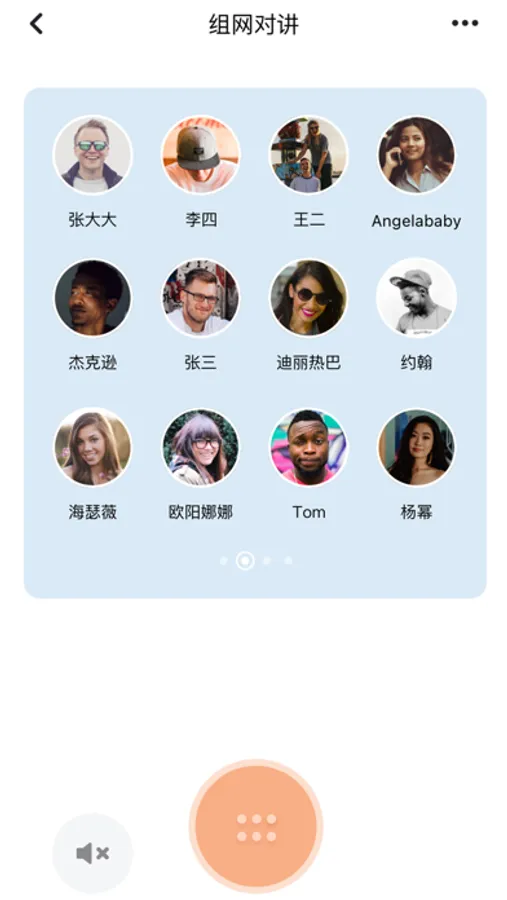Tap 欧阳娜娜's avatar
This screenshot has width=507, height=900.
coord(200,447)
